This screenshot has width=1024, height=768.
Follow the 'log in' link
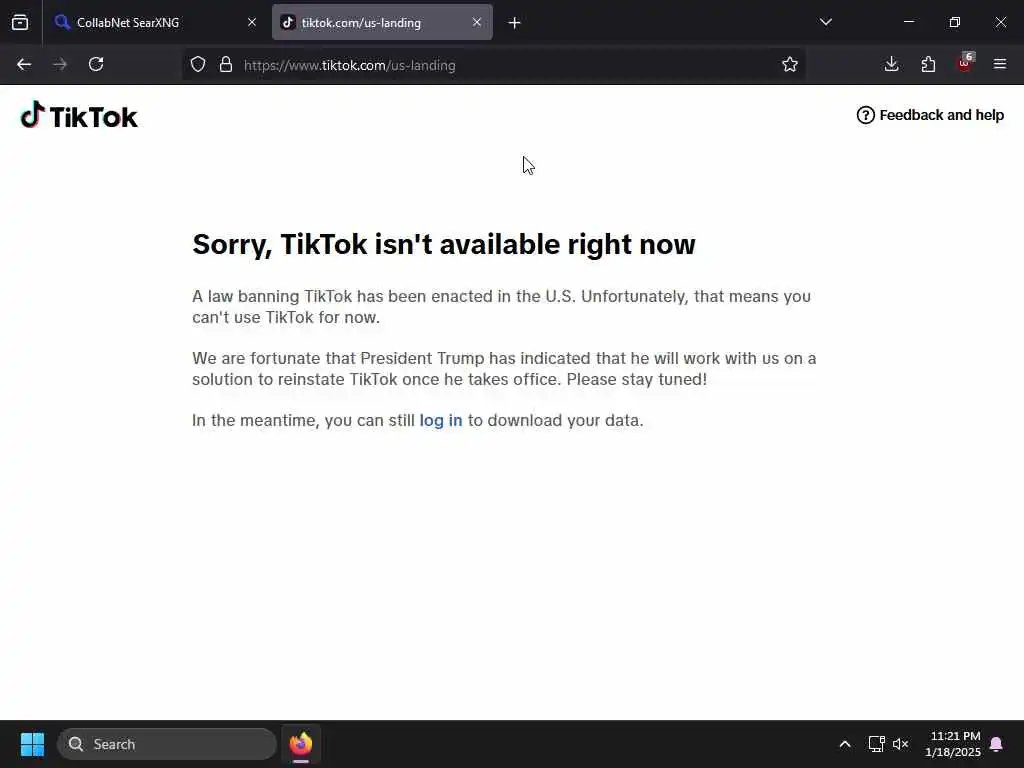click(441, 420)
